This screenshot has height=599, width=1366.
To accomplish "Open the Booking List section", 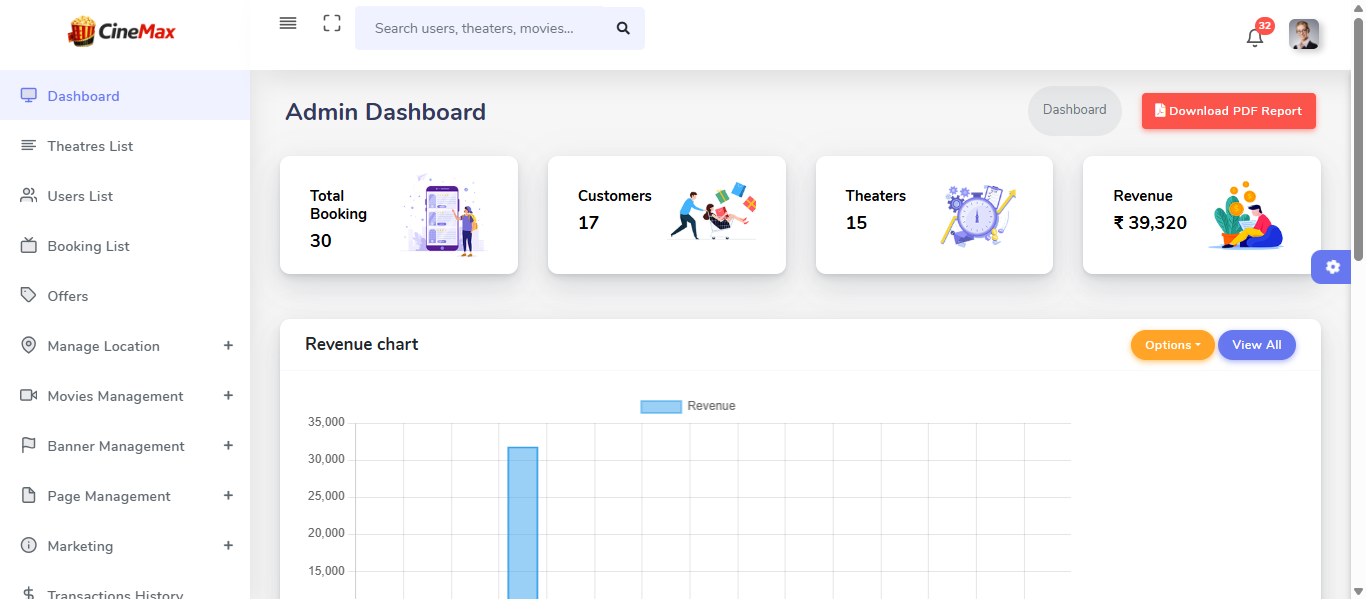I will [x=29, y=246].
